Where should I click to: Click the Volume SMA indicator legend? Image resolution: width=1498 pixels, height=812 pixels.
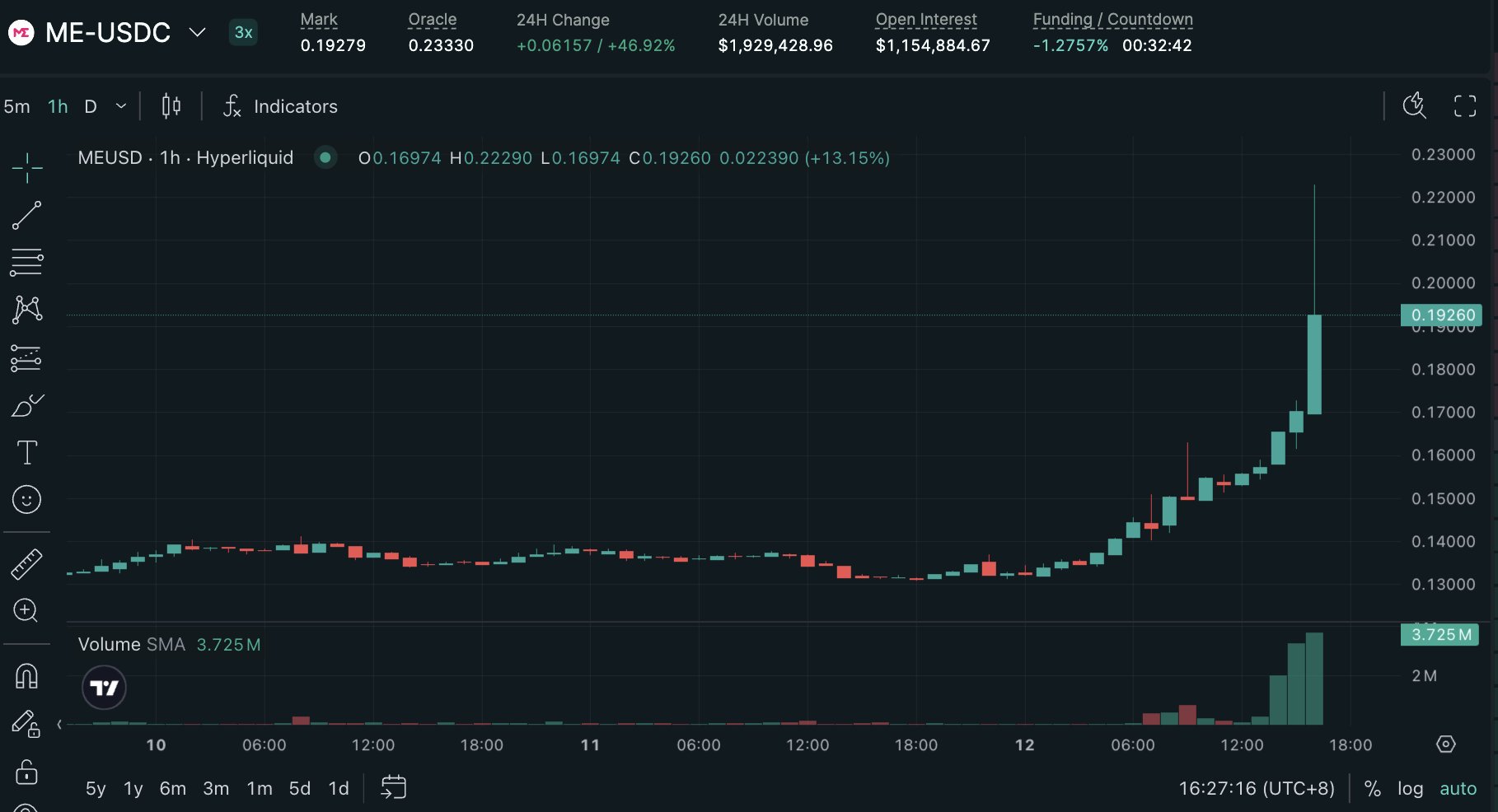(132, 645)
